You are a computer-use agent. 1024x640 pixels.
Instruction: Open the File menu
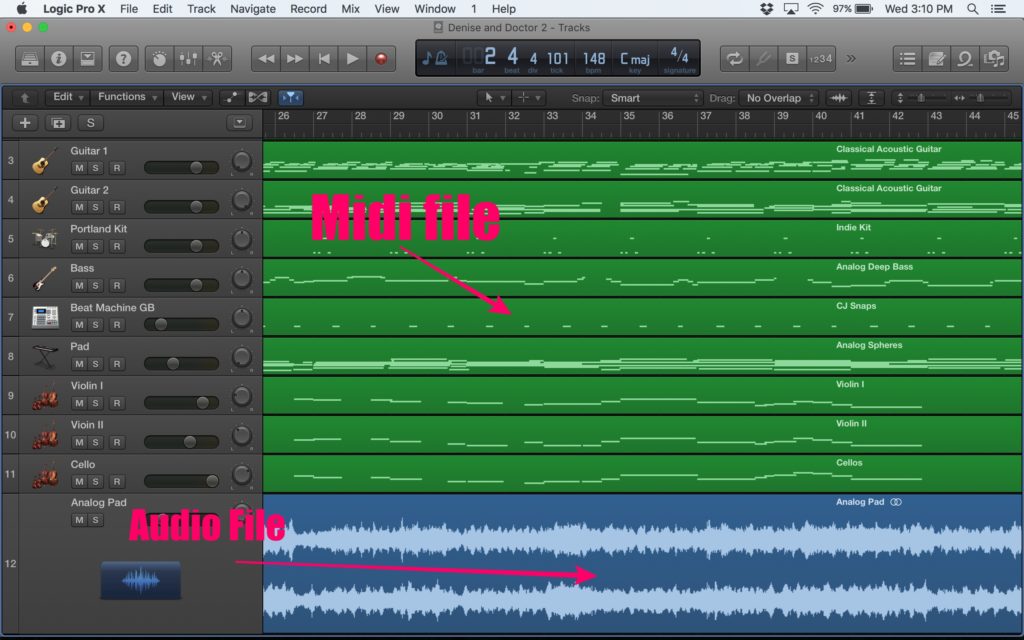[129, 9]
